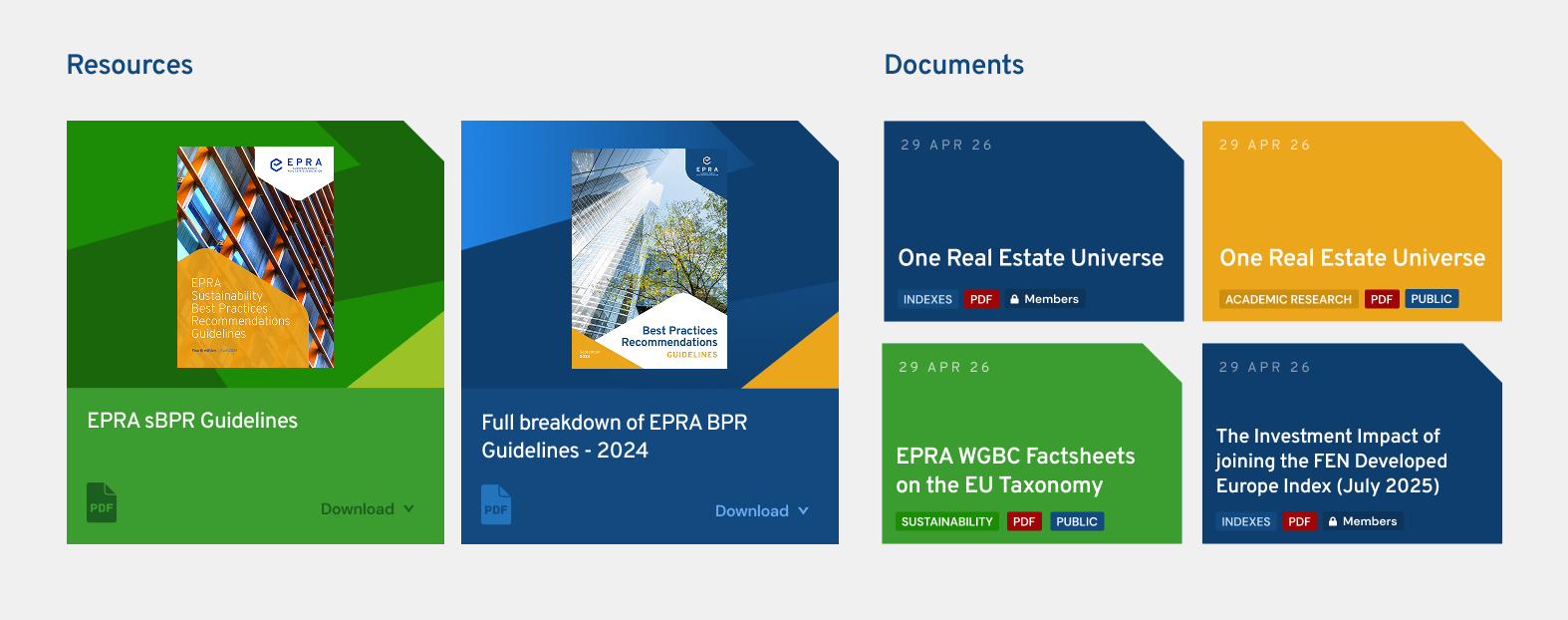Open The Investment Impact of joining FEN document
Viewport: 1568px width, 620px height.
click(x=1331, y=461)
